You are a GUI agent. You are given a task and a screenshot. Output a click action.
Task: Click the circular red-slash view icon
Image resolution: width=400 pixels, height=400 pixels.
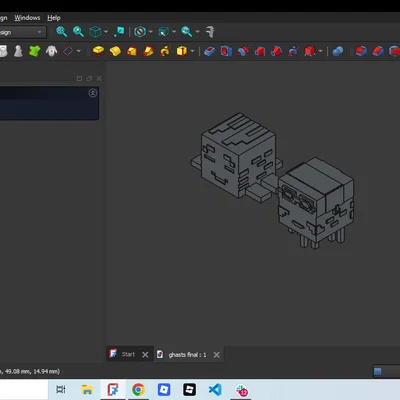coord(140,32)
